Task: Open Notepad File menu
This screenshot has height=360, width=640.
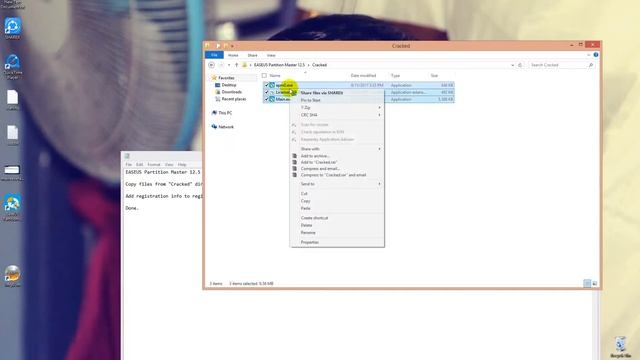Action: click(129, 164)
